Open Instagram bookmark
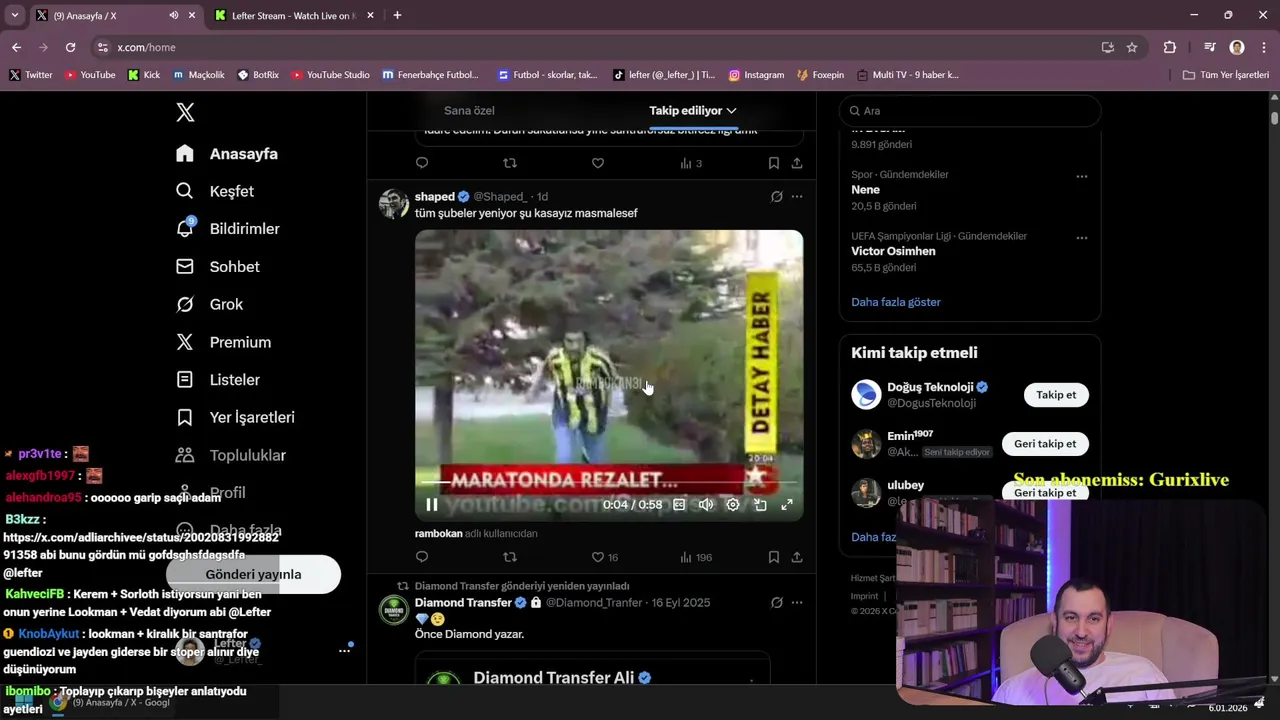This screenshot has height=720, width=1280. [756, 75]
